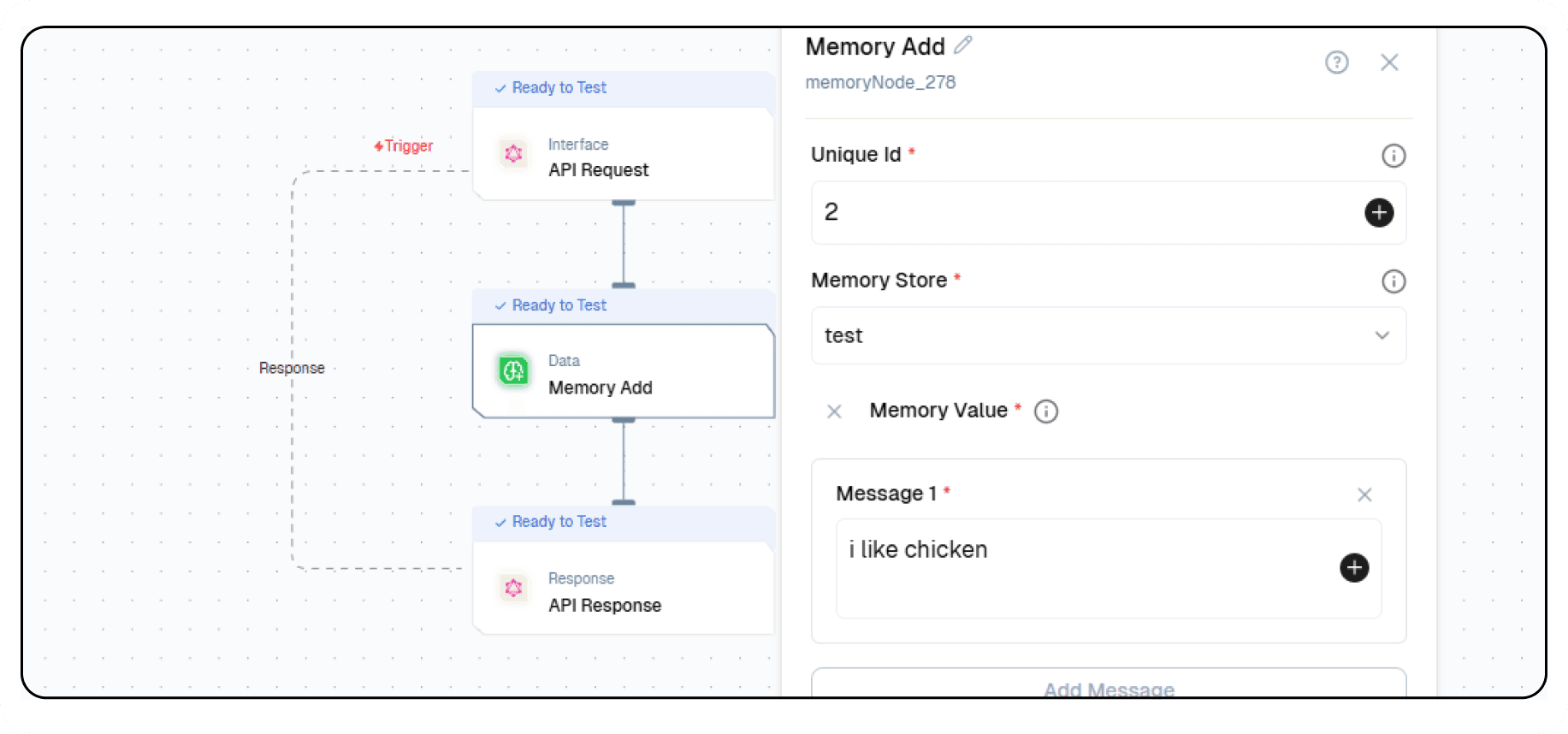Viewport: 1568px width, 734px height.
Task: Select the Memory Add brain icon
Action: click(513, 371)
